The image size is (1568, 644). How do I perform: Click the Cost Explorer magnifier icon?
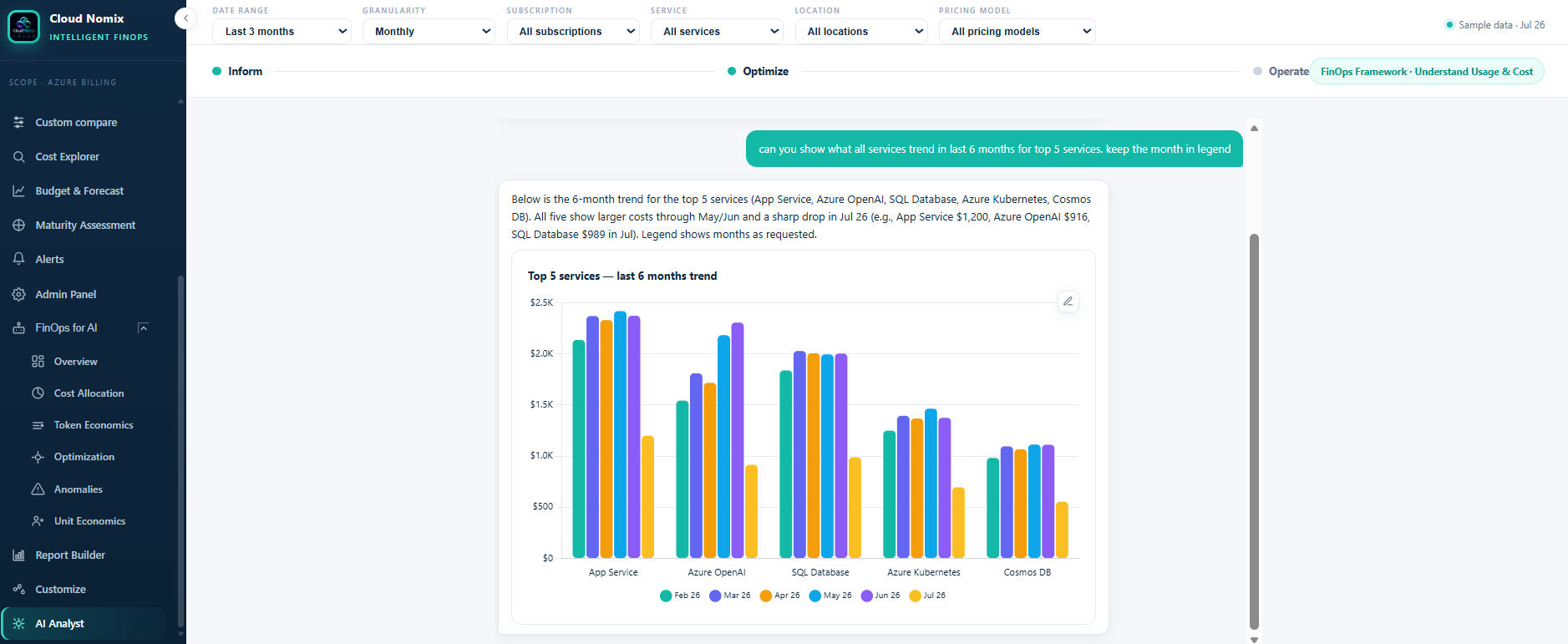tap(18, 156)
